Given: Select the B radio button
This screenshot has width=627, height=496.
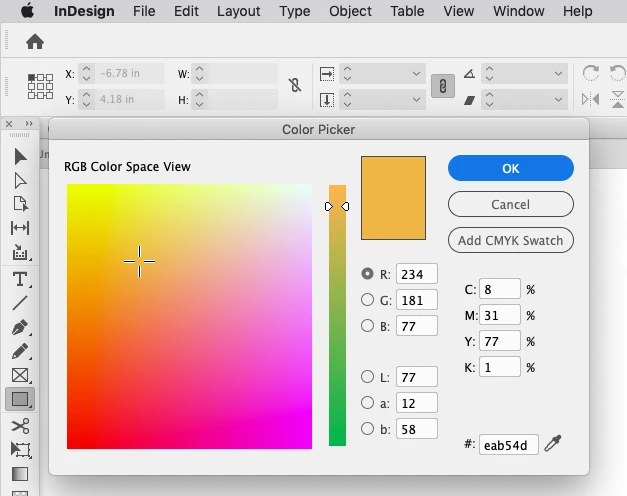Looking at the screenshot, I should point(367,326).
